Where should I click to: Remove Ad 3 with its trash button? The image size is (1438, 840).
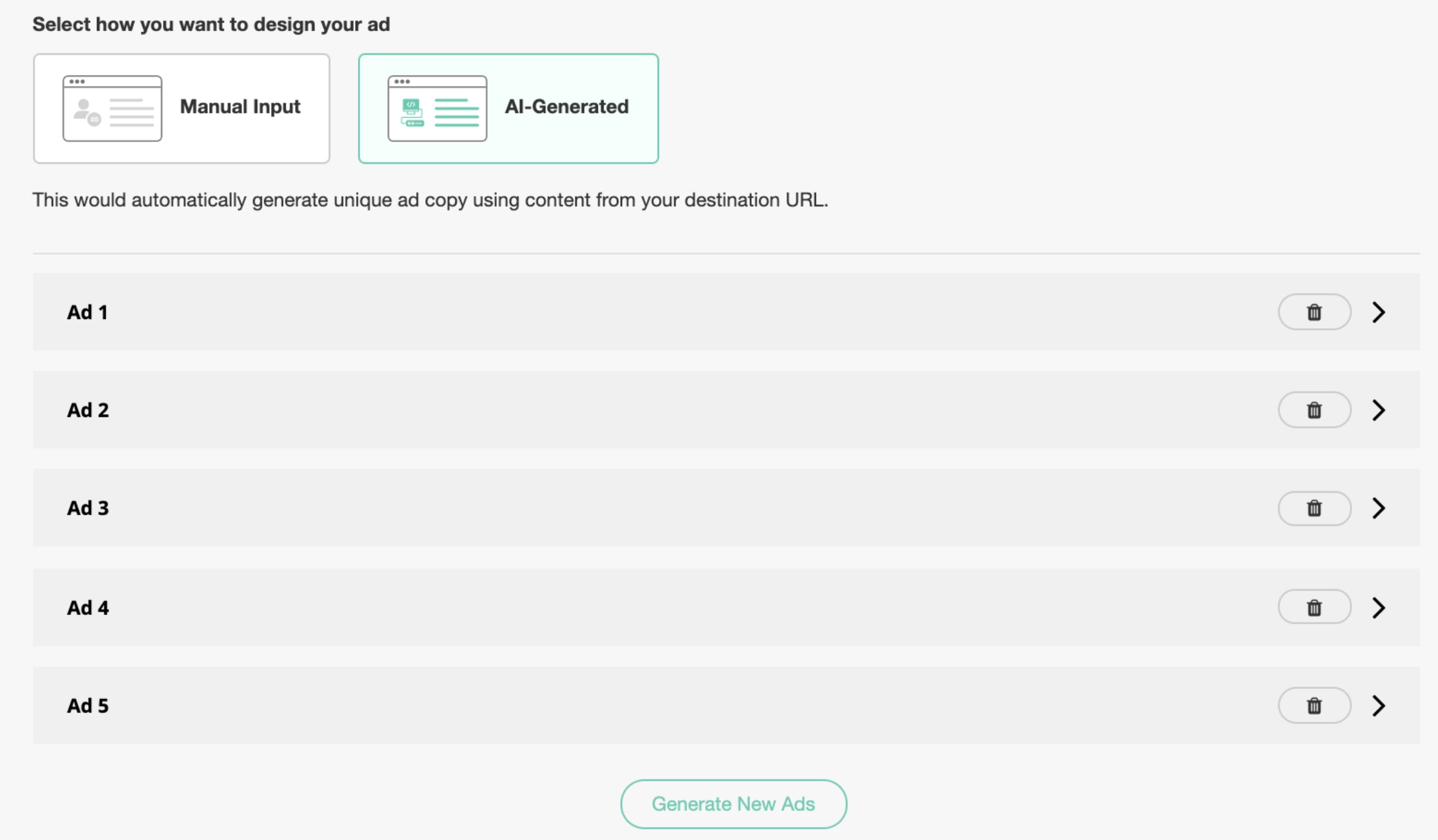[x=1314, y=508]
